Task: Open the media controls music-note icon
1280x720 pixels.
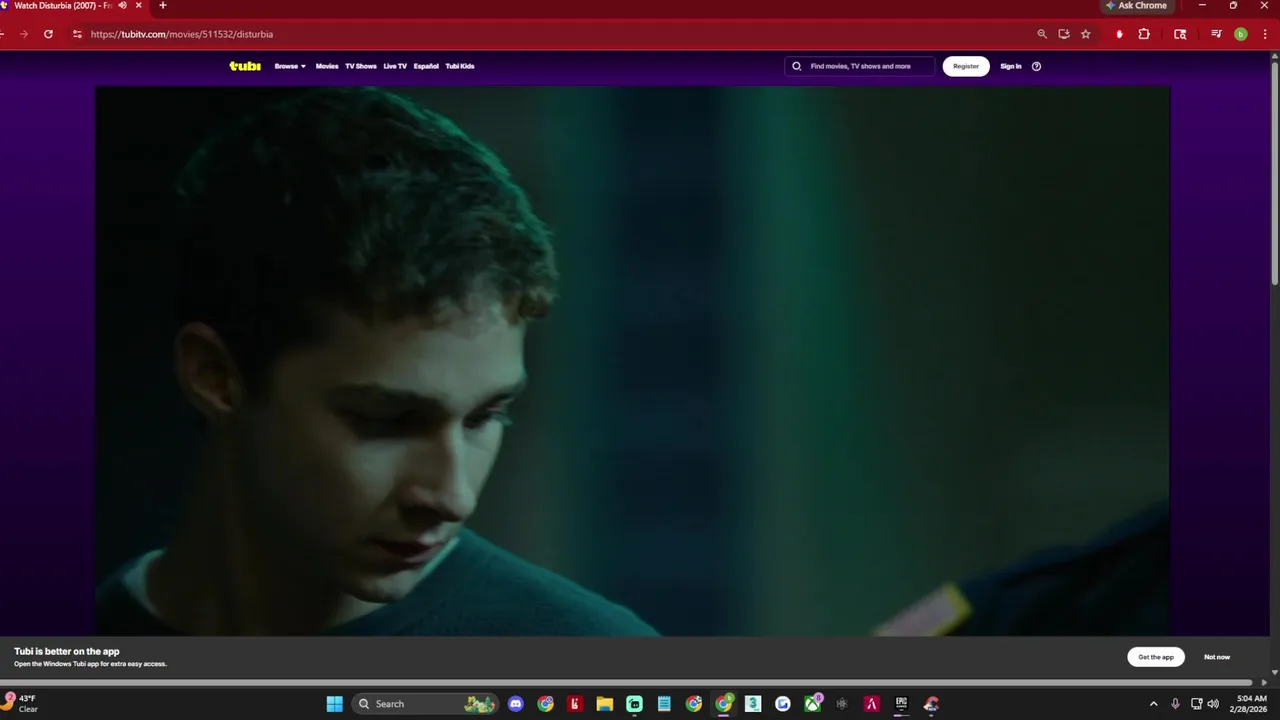Action: coord(1216,34)
